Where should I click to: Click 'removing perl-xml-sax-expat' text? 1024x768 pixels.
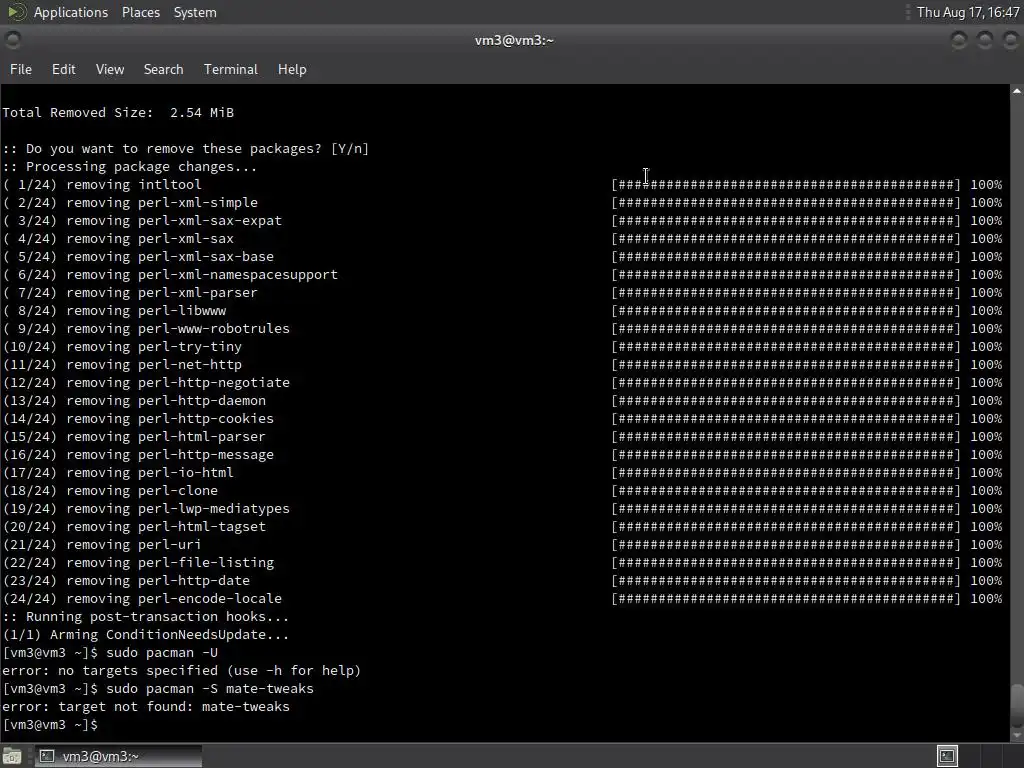click(x=174, y=221)
